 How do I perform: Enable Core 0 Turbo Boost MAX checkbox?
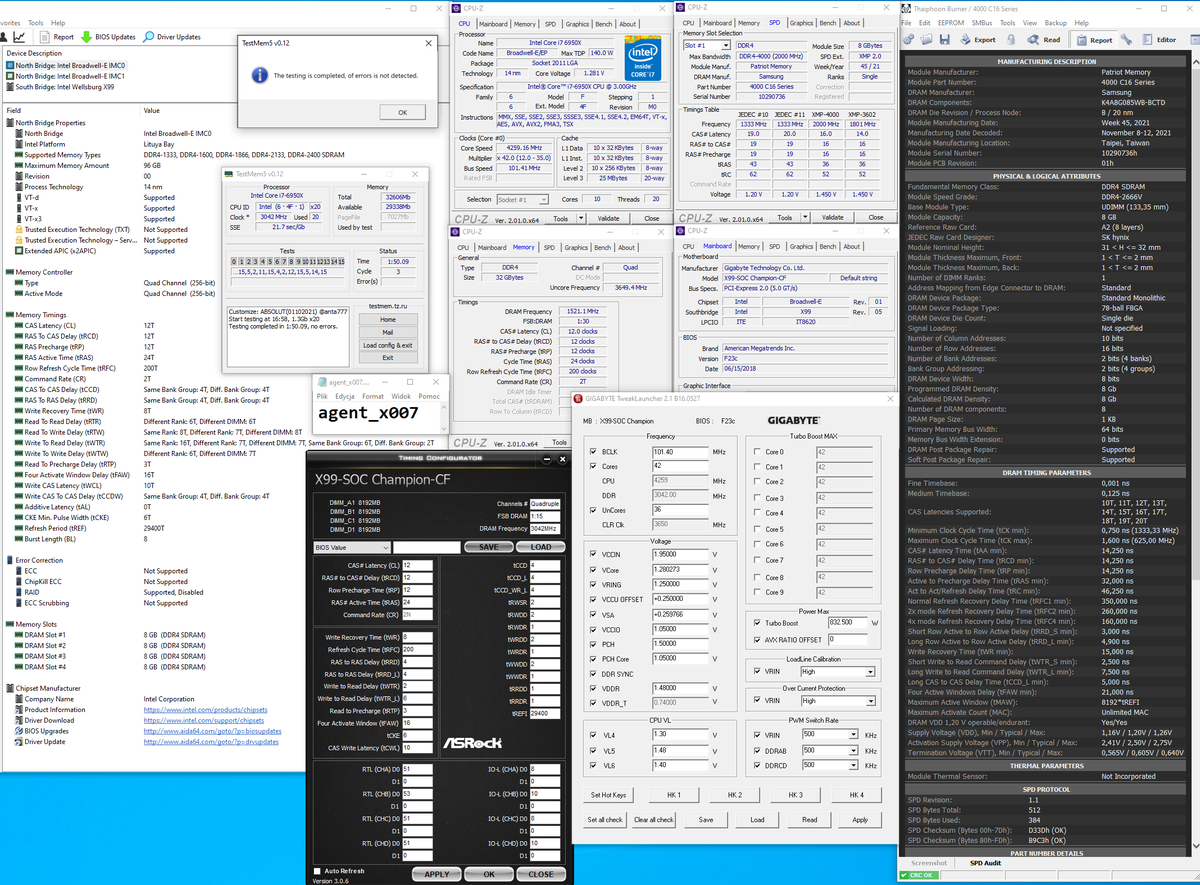tap(757, 452)
